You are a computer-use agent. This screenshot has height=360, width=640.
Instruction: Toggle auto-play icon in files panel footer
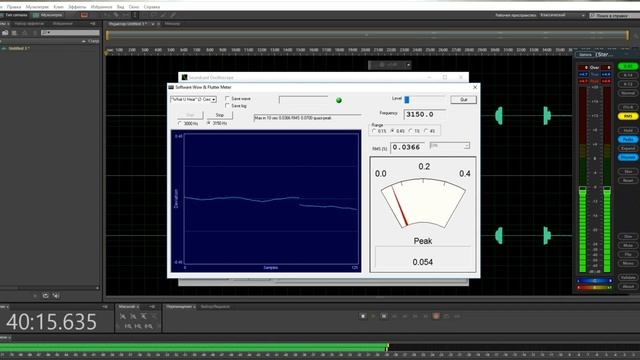coord(56,296)
